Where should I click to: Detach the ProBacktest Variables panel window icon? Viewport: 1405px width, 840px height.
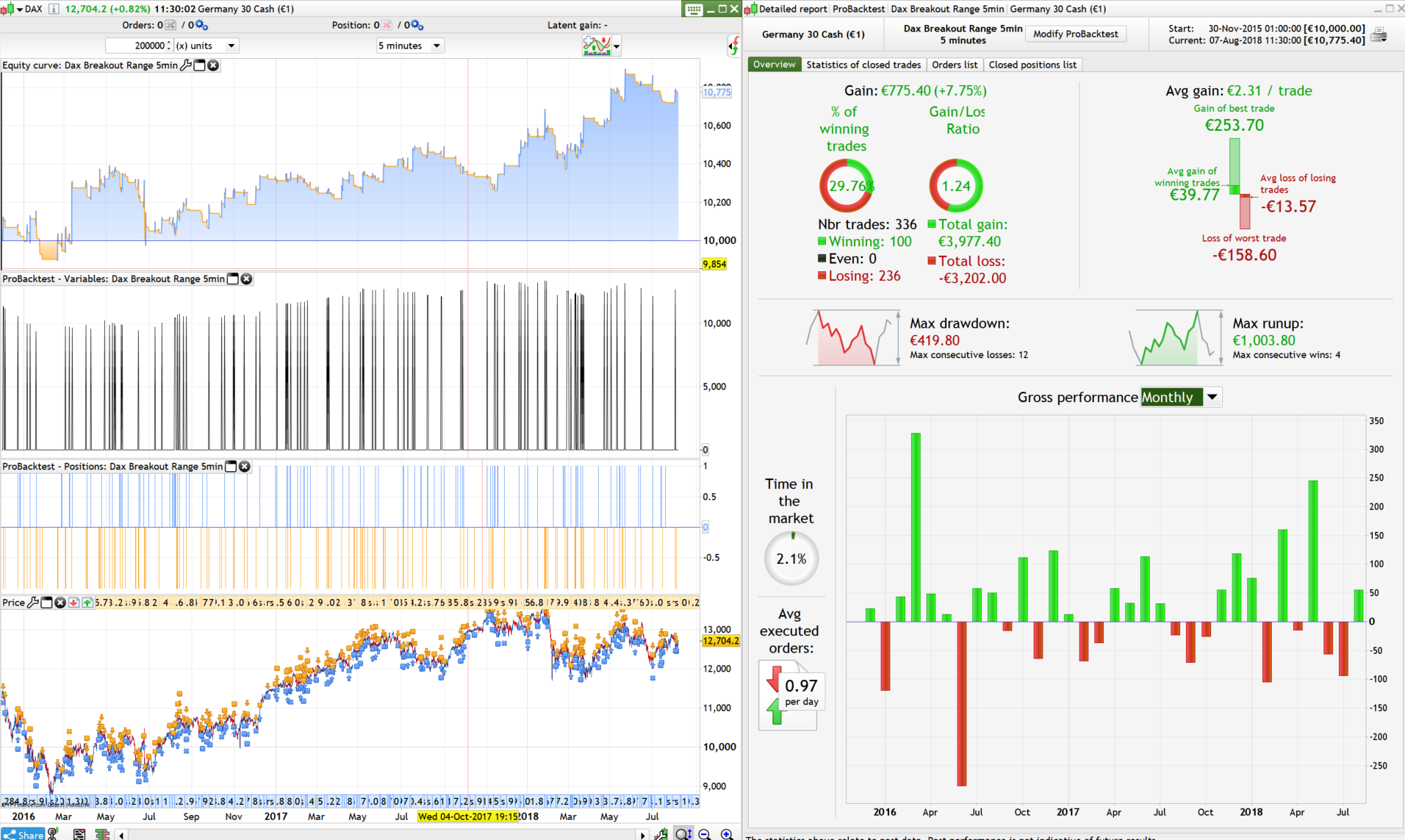(x=232, y=279)
